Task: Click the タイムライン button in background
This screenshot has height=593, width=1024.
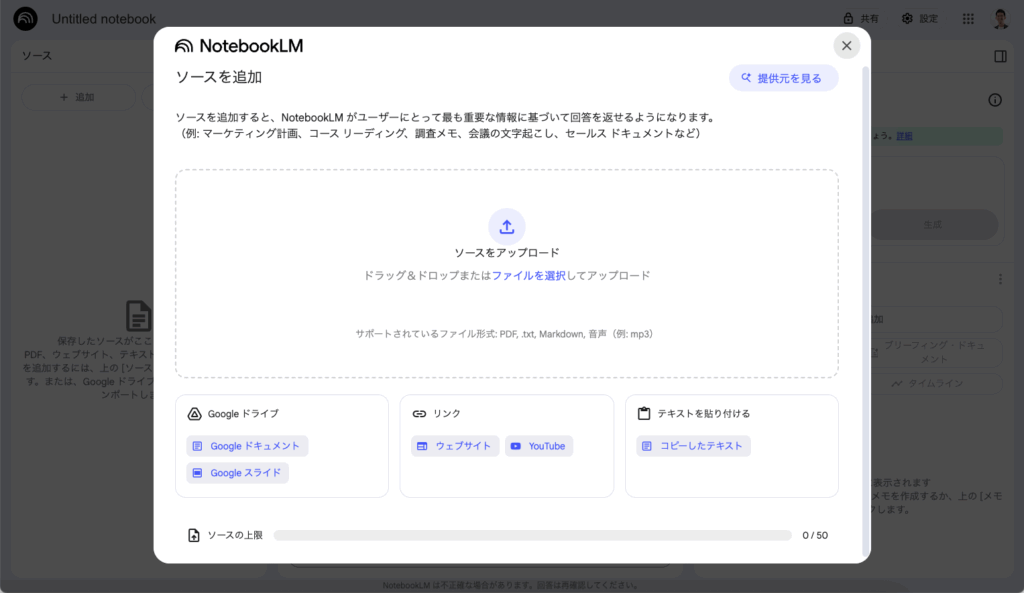Action: (x=936, y=383)
